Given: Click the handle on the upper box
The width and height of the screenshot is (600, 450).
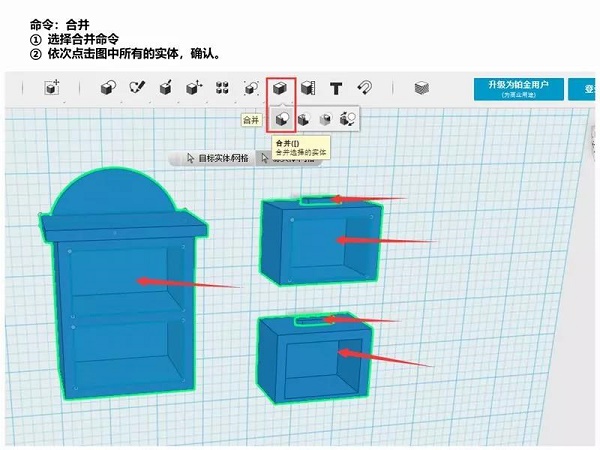Looking at the screenshot, I should point(316,200).
